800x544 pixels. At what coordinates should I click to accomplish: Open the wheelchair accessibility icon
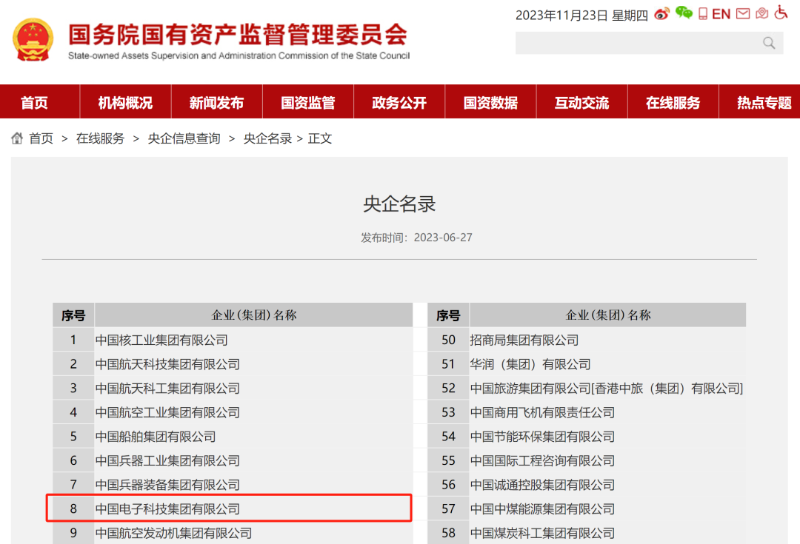[781, 12]
